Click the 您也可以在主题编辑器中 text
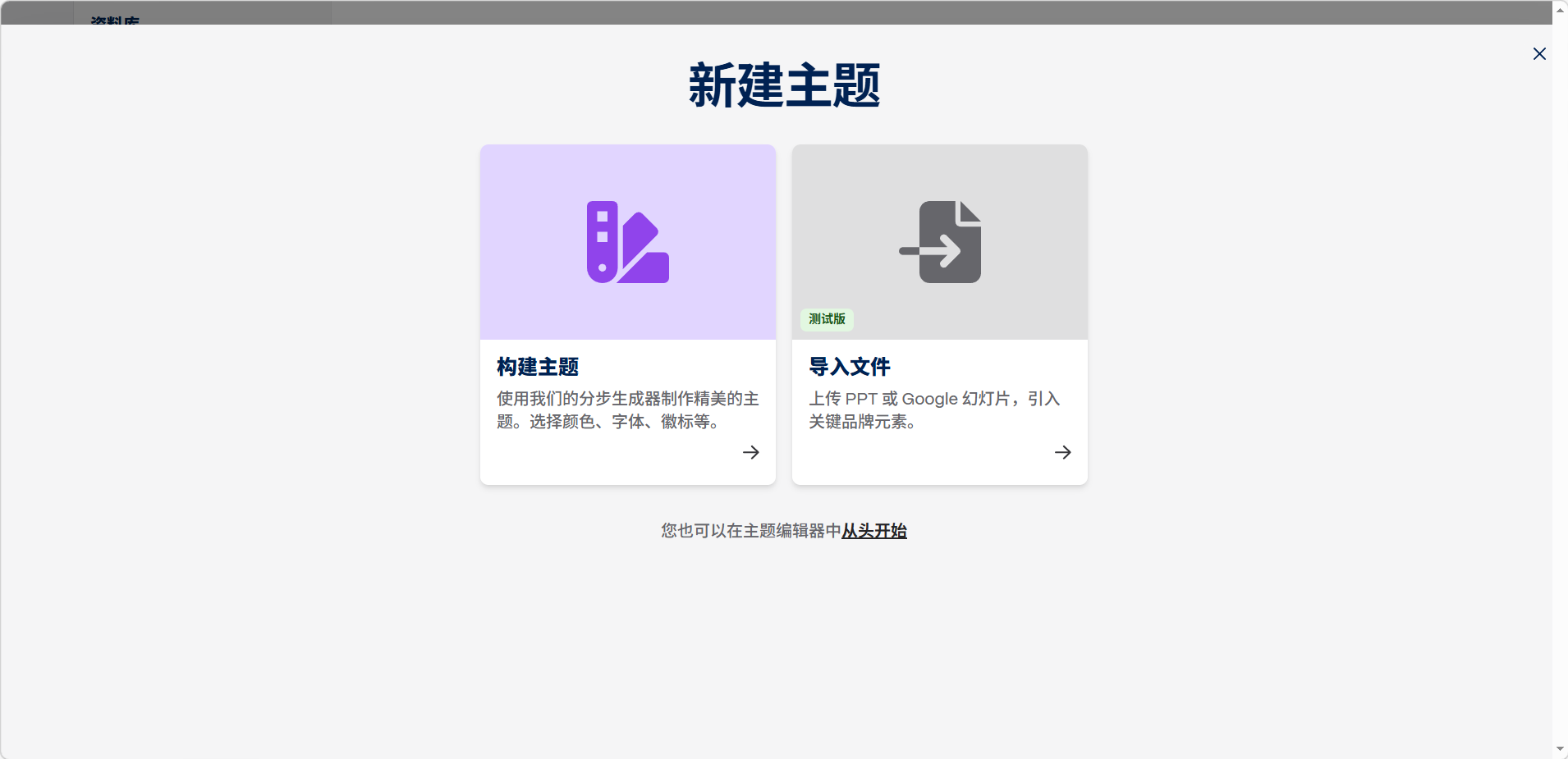The height and width of the screenshot is (759, 1568). point(750,531)
